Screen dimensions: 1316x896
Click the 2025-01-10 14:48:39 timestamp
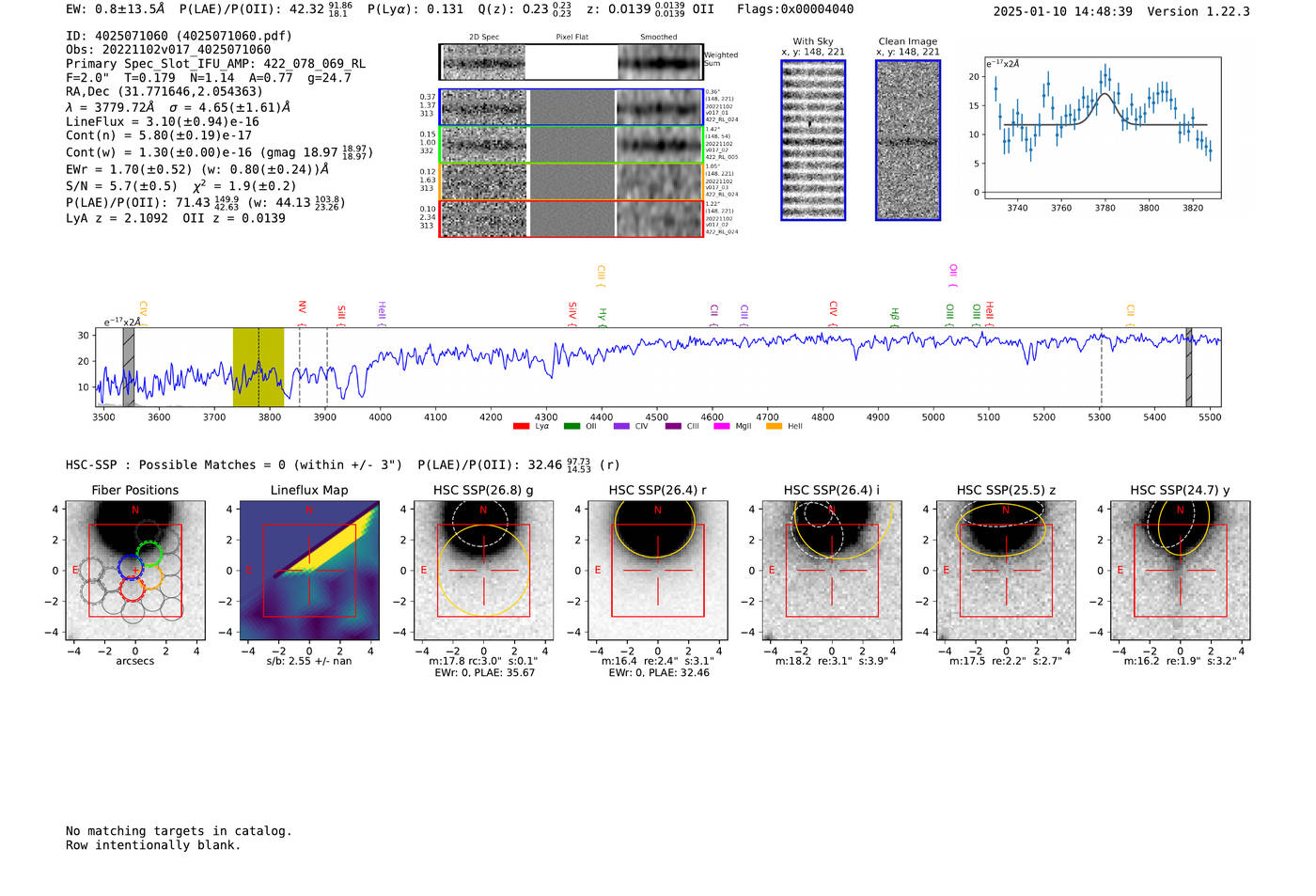coord(1063,11)
